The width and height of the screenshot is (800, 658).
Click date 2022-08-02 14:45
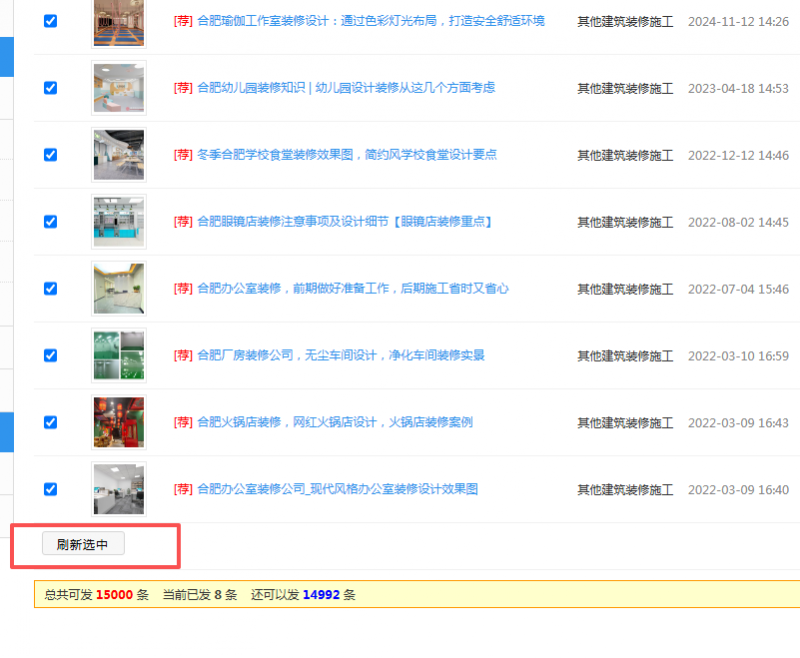pos(738,222)
